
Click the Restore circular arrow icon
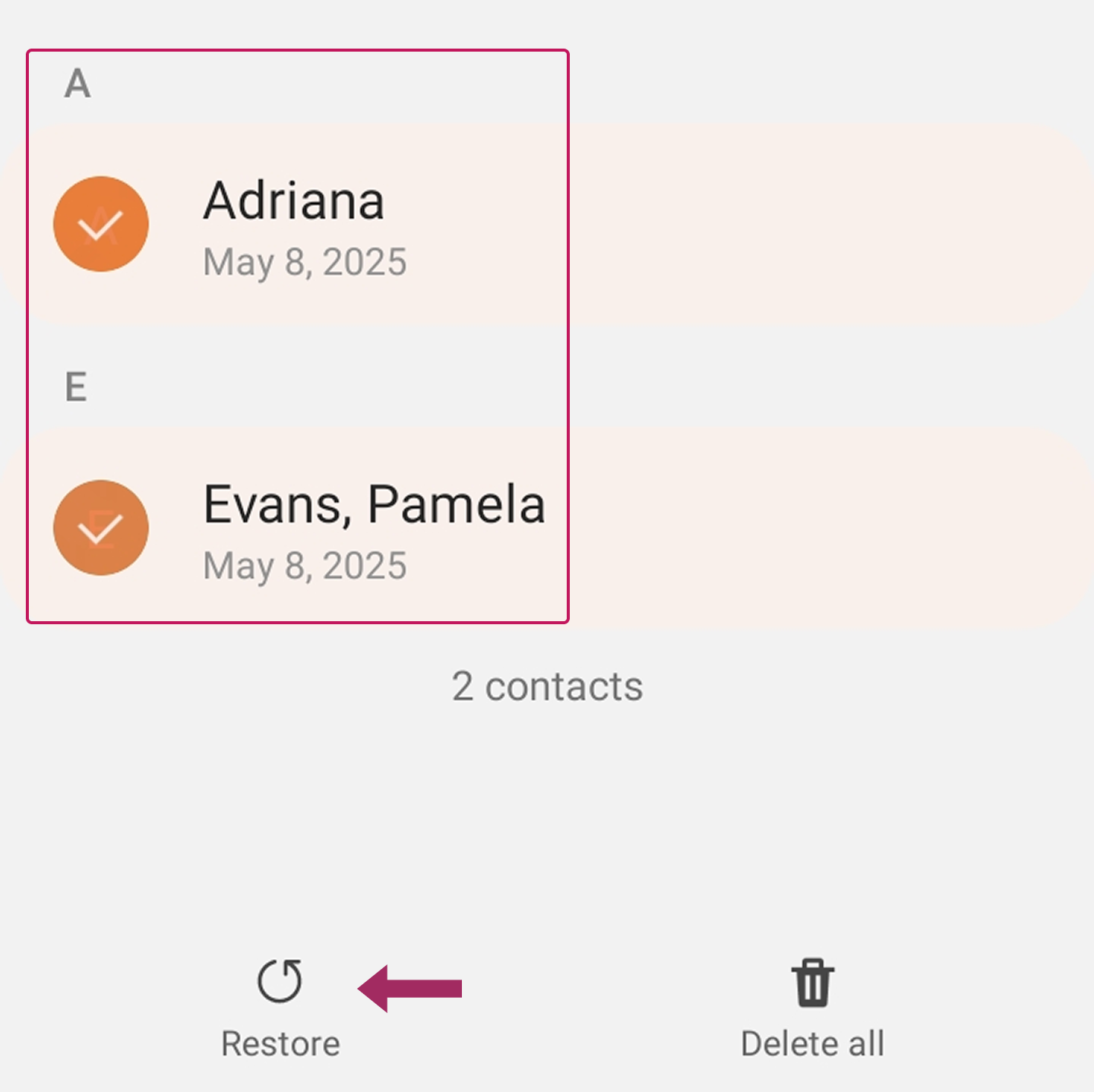click(x=280, y=981)
